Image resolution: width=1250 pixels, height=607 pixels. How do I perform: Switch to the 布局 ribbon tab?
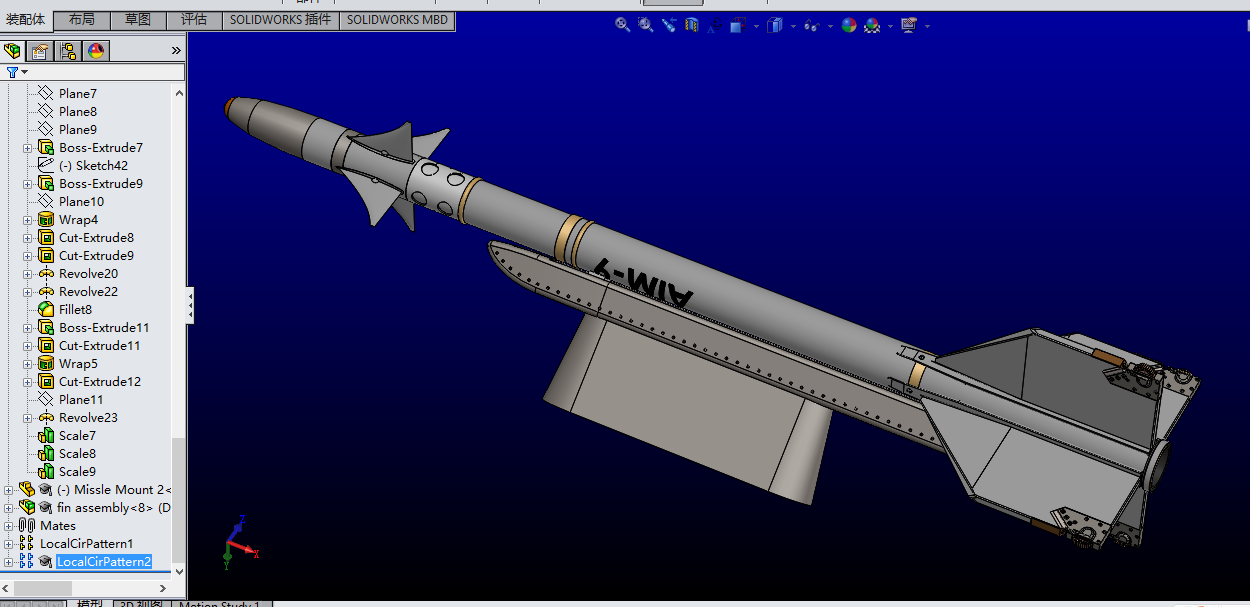(82, 20)
